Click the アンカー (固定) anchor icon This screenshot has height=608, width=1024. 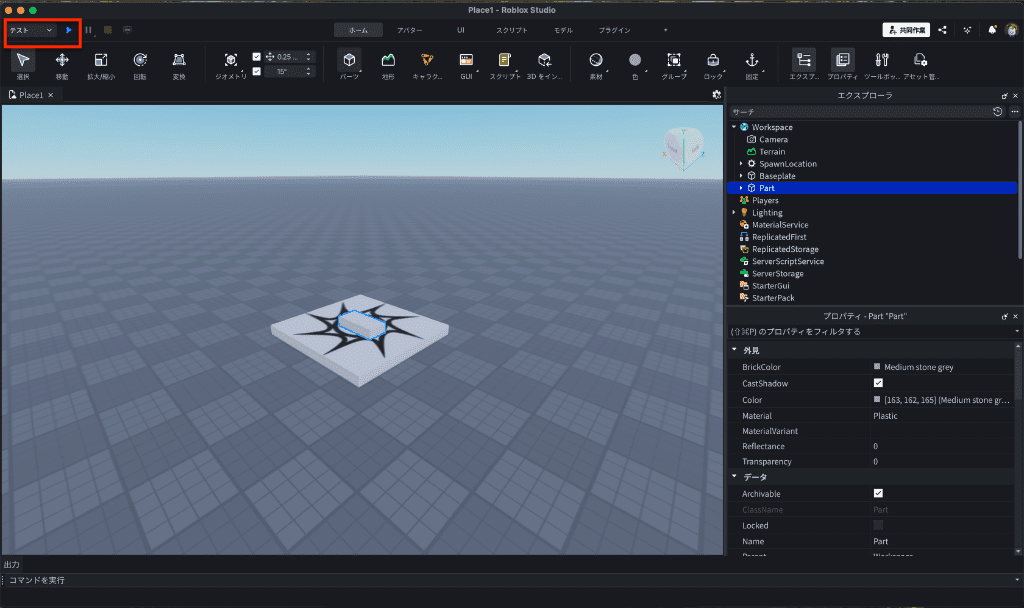[752, 62]
